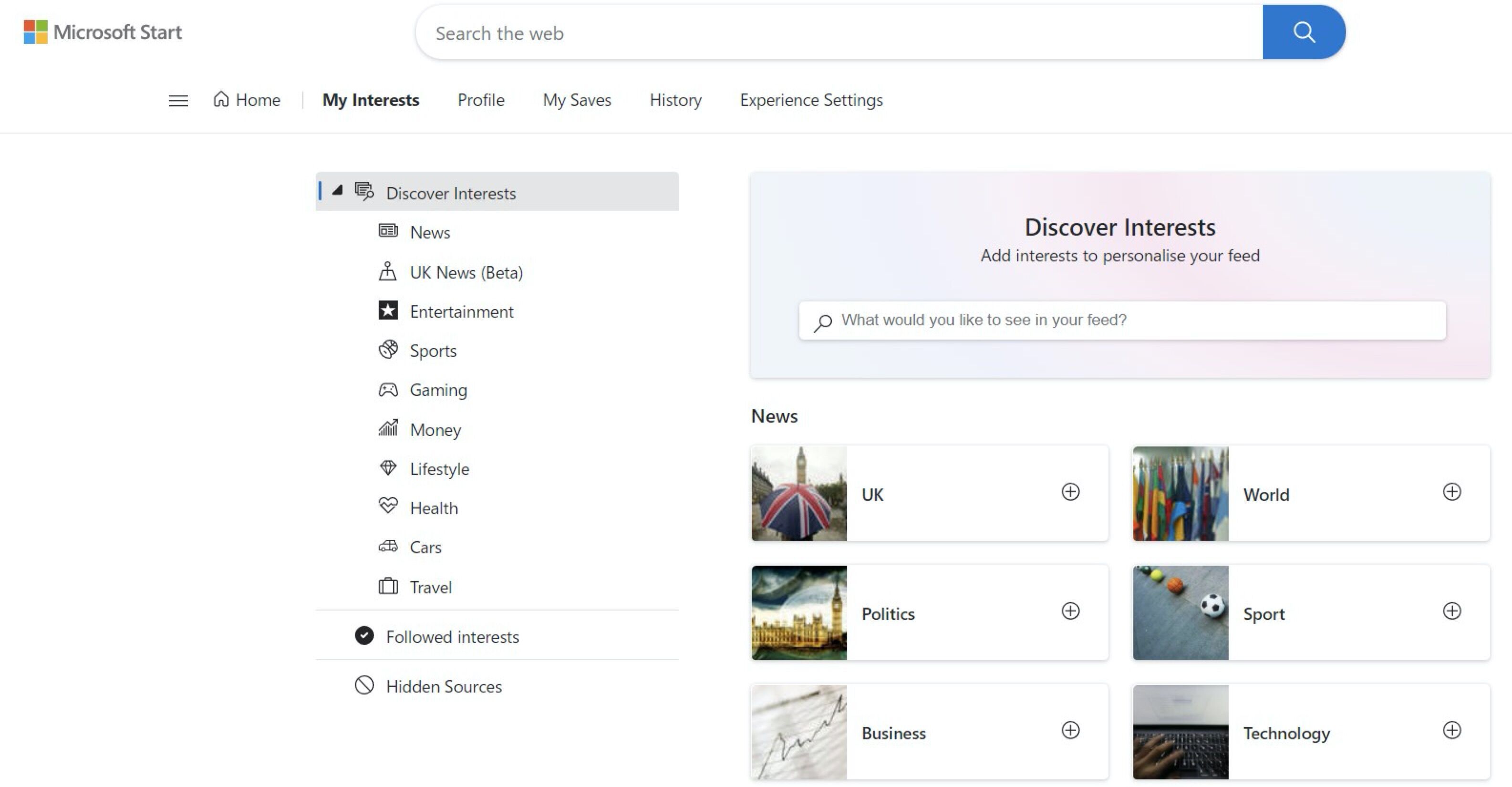Open Lifestyle via its diamond icon

point(388,468)
